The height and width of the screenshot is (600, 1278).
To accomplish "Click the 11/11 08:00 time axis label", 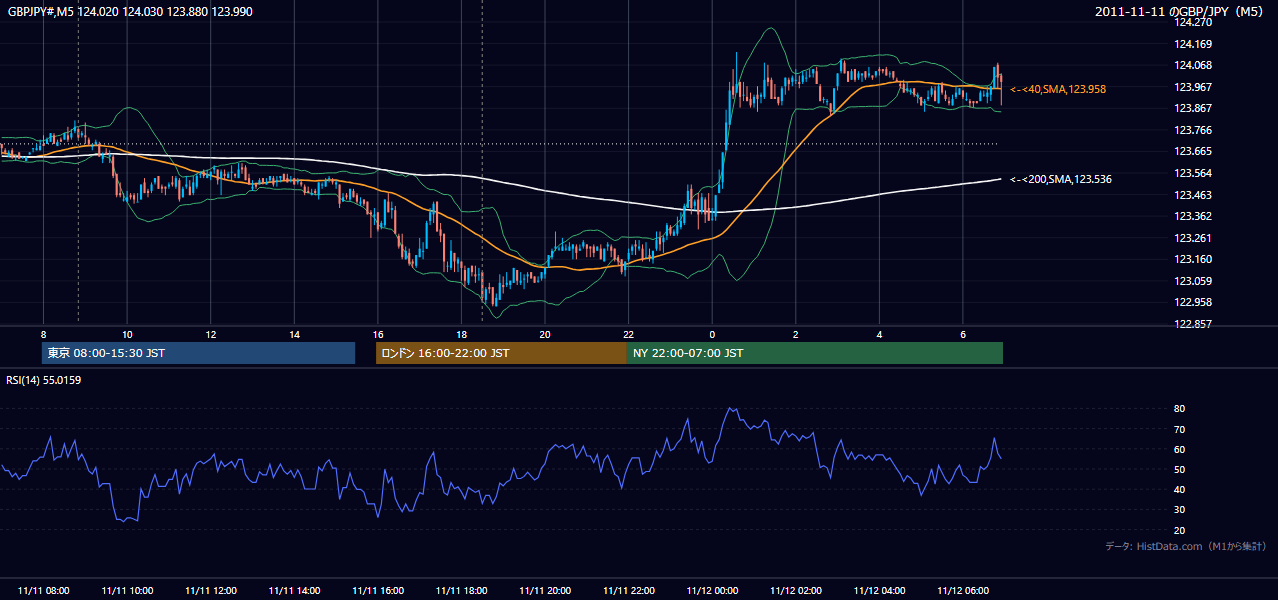I will click(x=43, y=591).
